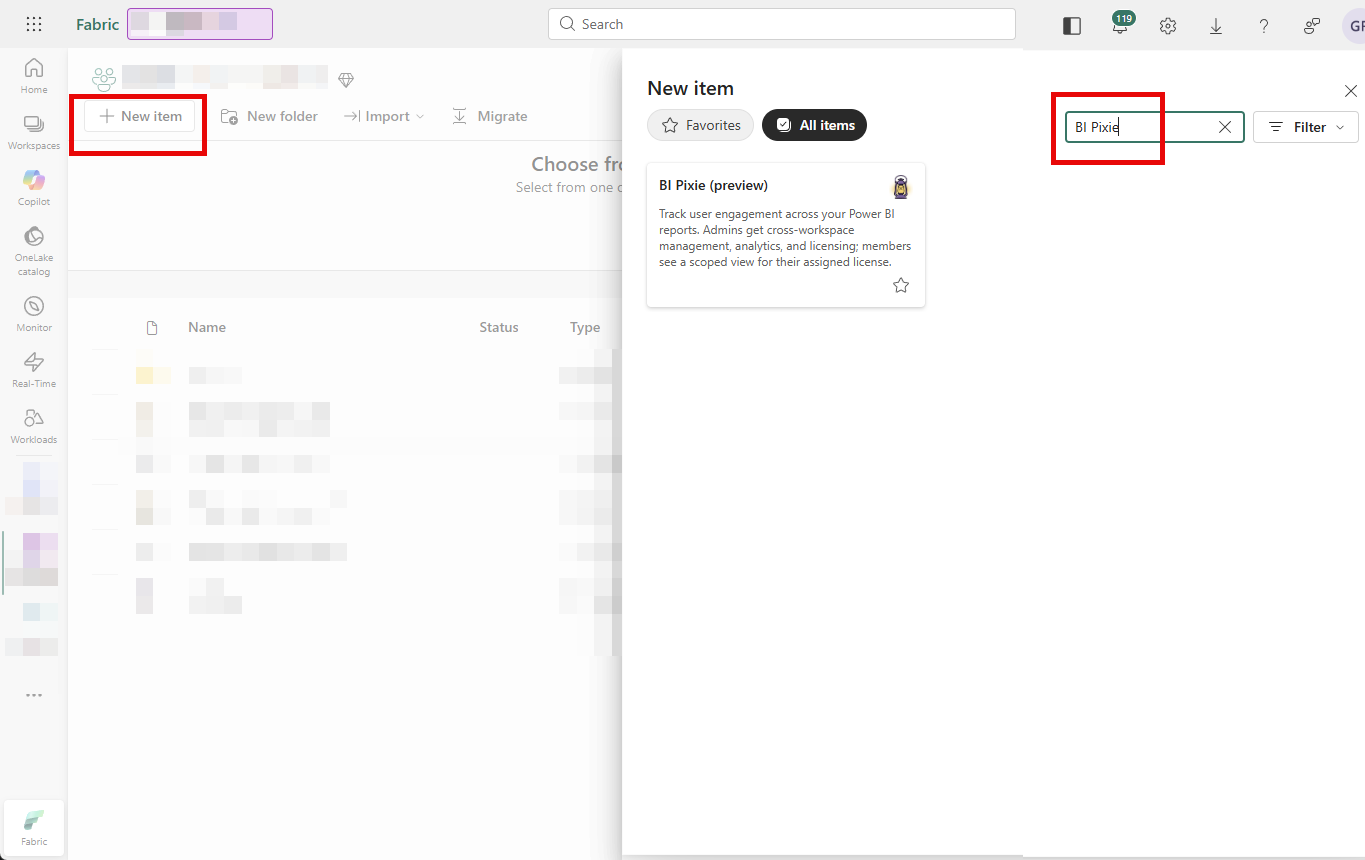Click the New folder button
The image size is (1365, 860).
[x=269, y=116]
